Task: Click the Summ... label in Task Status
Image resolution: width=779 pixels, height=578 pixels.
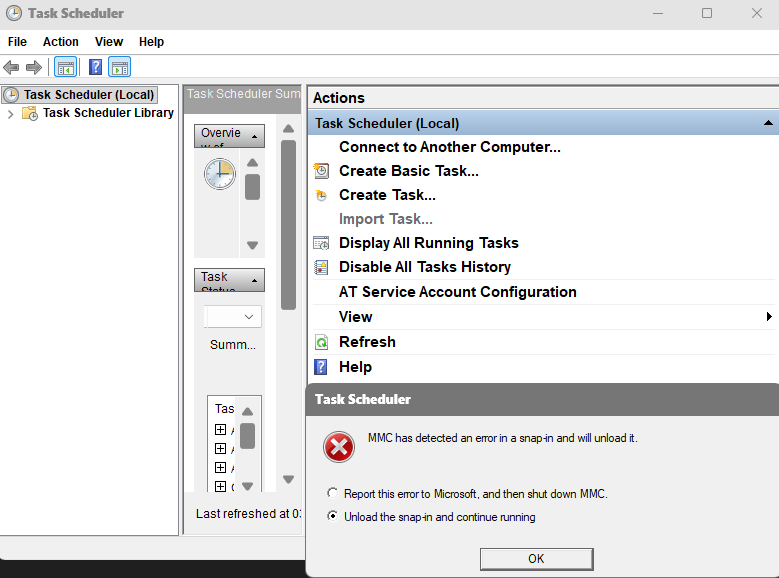Action: pos(233,345)
